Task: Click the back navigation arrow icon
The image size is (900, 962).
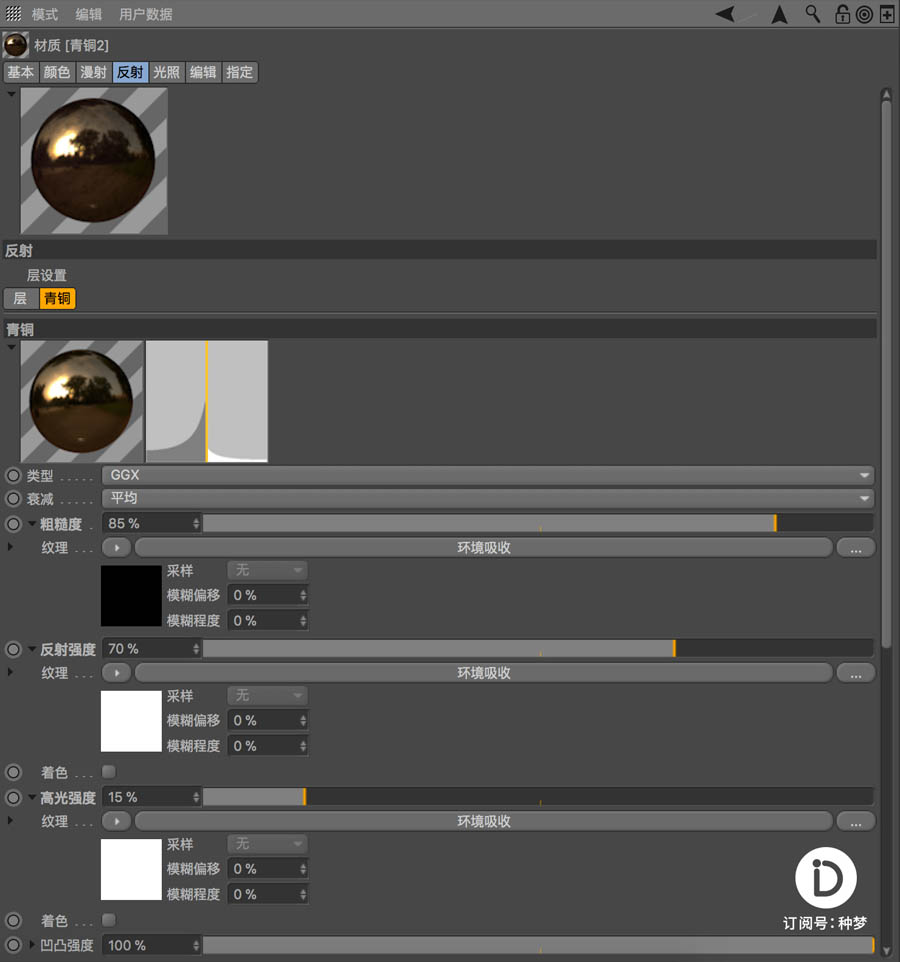Action: tap(724, 14)
